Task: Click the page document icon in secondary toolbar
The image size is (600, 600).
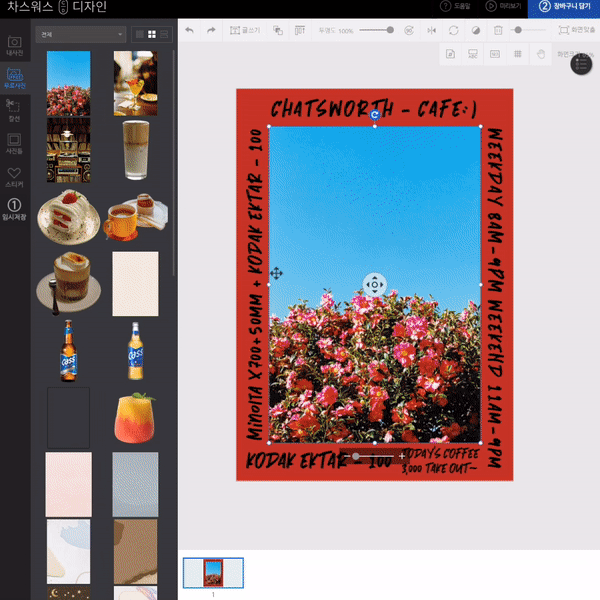Action: point(450,54)
